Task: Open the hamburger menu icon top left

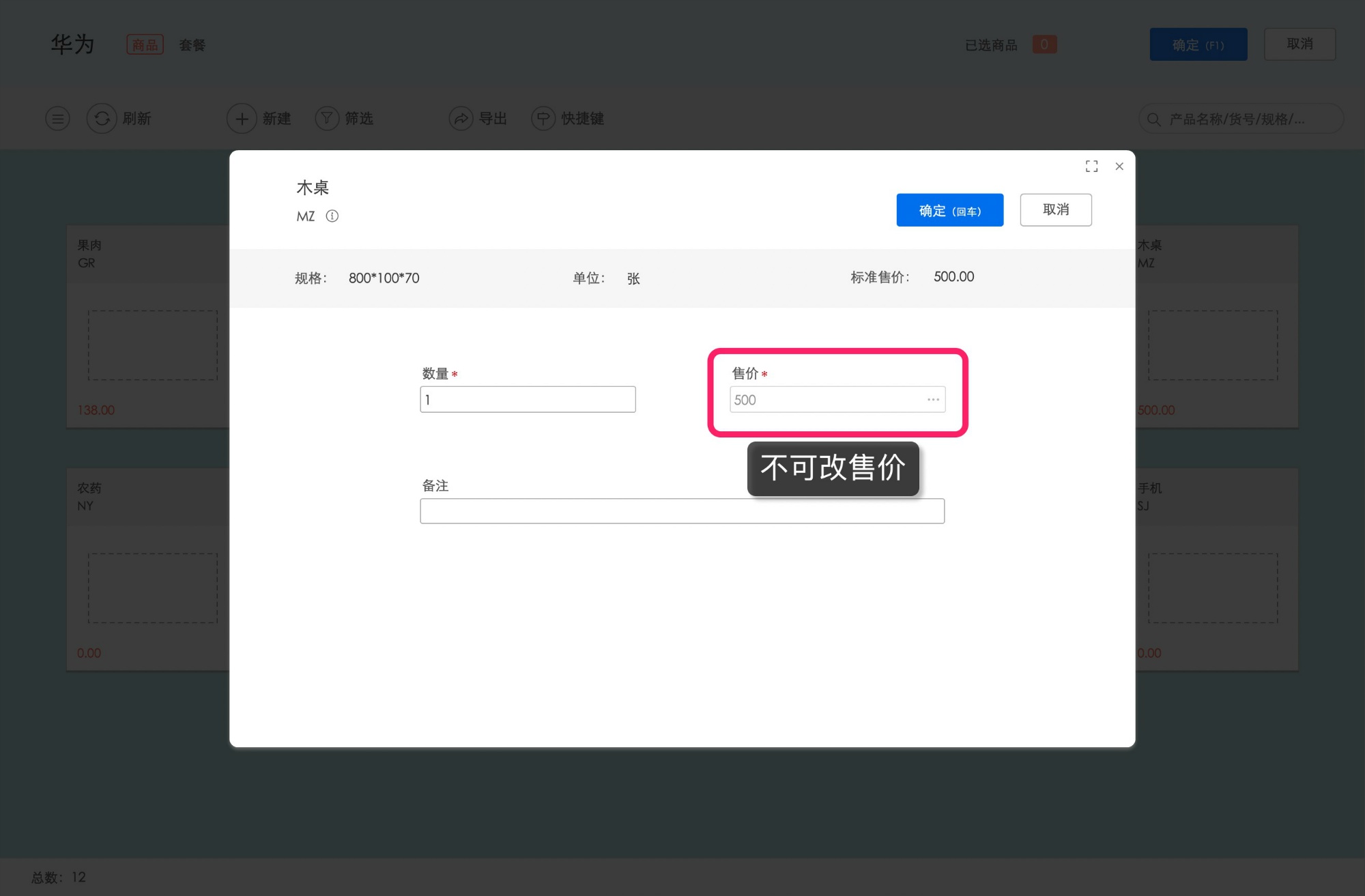Action: pos(57,118)
